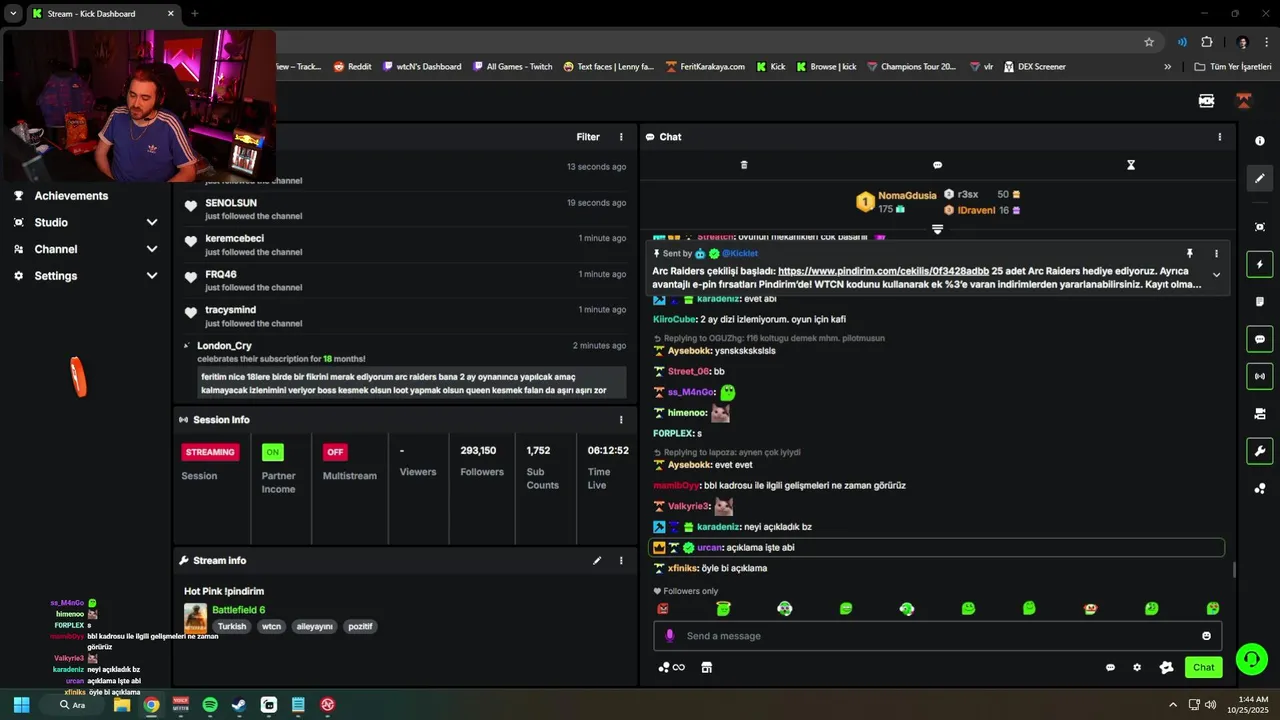Click London_Cry subscription entry

[405, 370]
